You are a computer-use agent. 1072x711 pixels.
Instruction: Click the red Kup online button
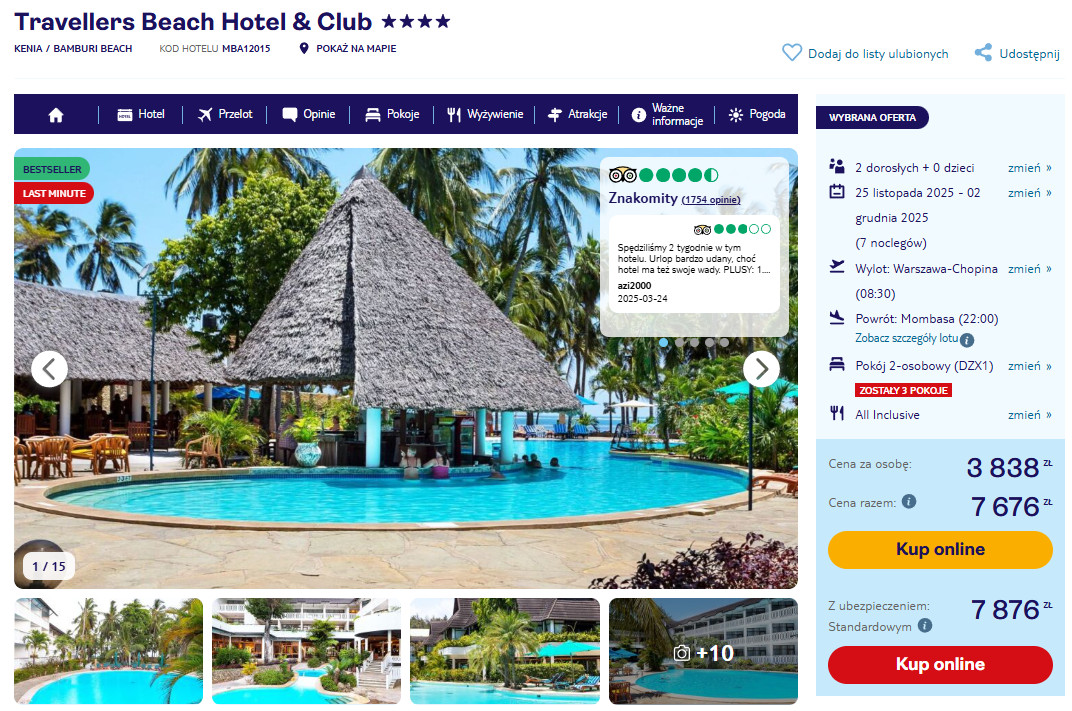[940, 665]
